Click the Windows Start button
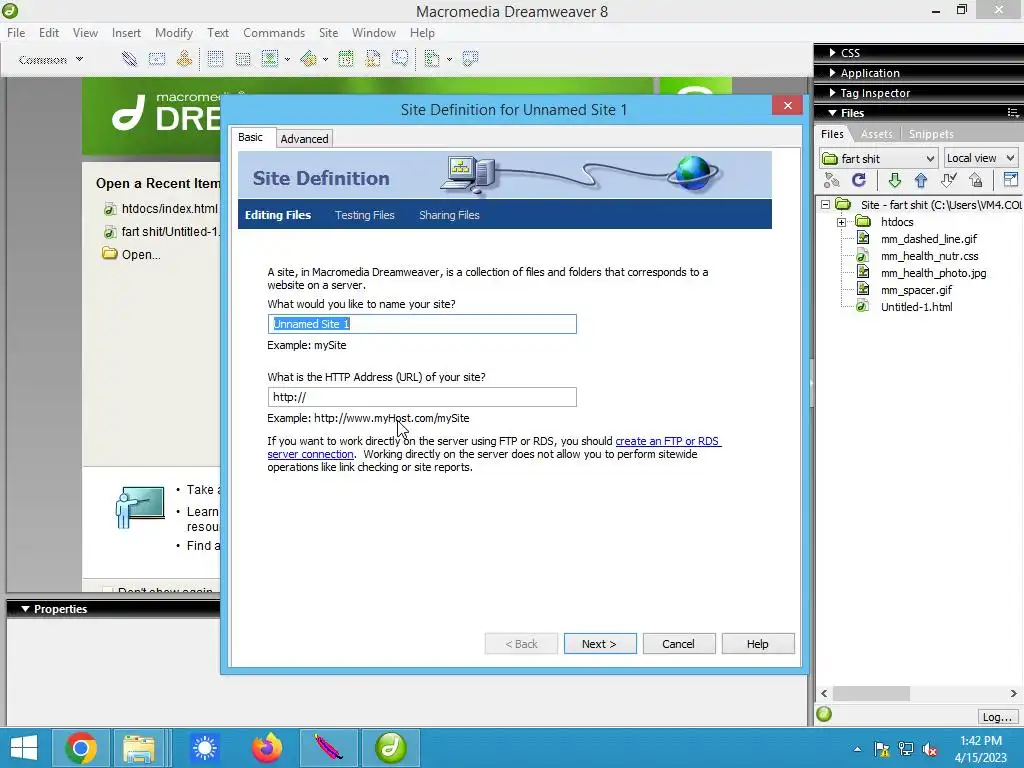 point(24,748)
